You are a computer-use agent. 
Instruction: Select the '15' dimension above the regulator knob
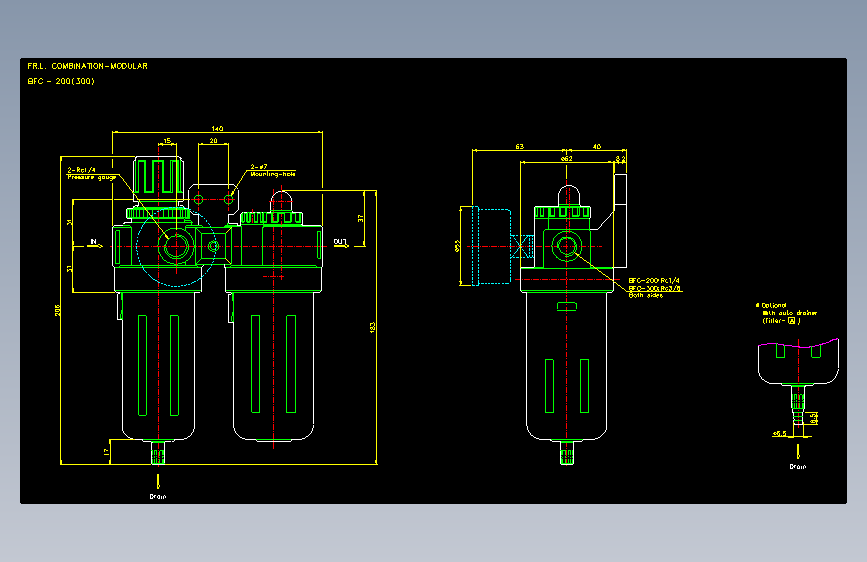pyautogui.click(x=167, y=140)
